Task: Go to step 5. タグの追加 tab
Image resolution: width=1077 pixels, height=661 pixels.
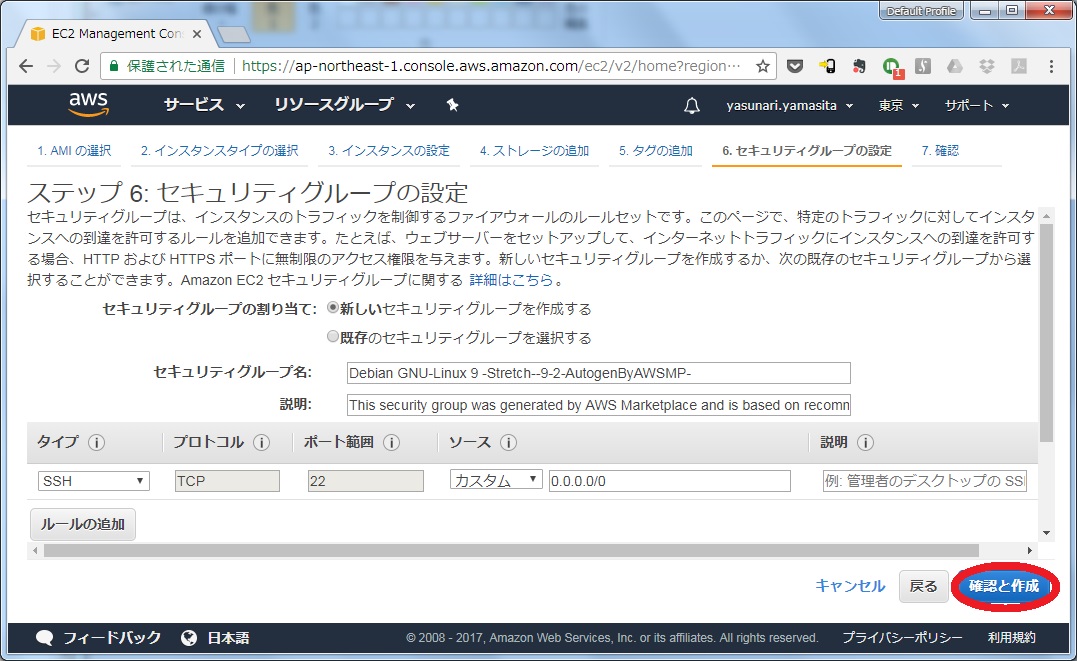Action: (656, 150)
